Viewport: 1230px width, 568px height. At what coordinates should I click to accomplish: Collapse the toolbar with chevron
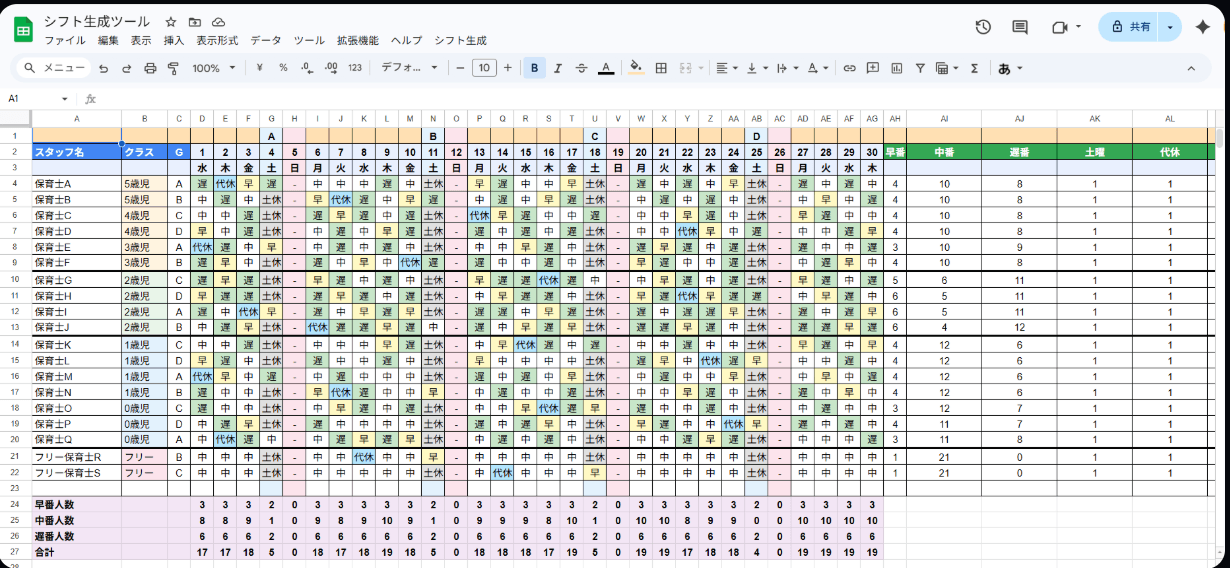[1191, 68]
